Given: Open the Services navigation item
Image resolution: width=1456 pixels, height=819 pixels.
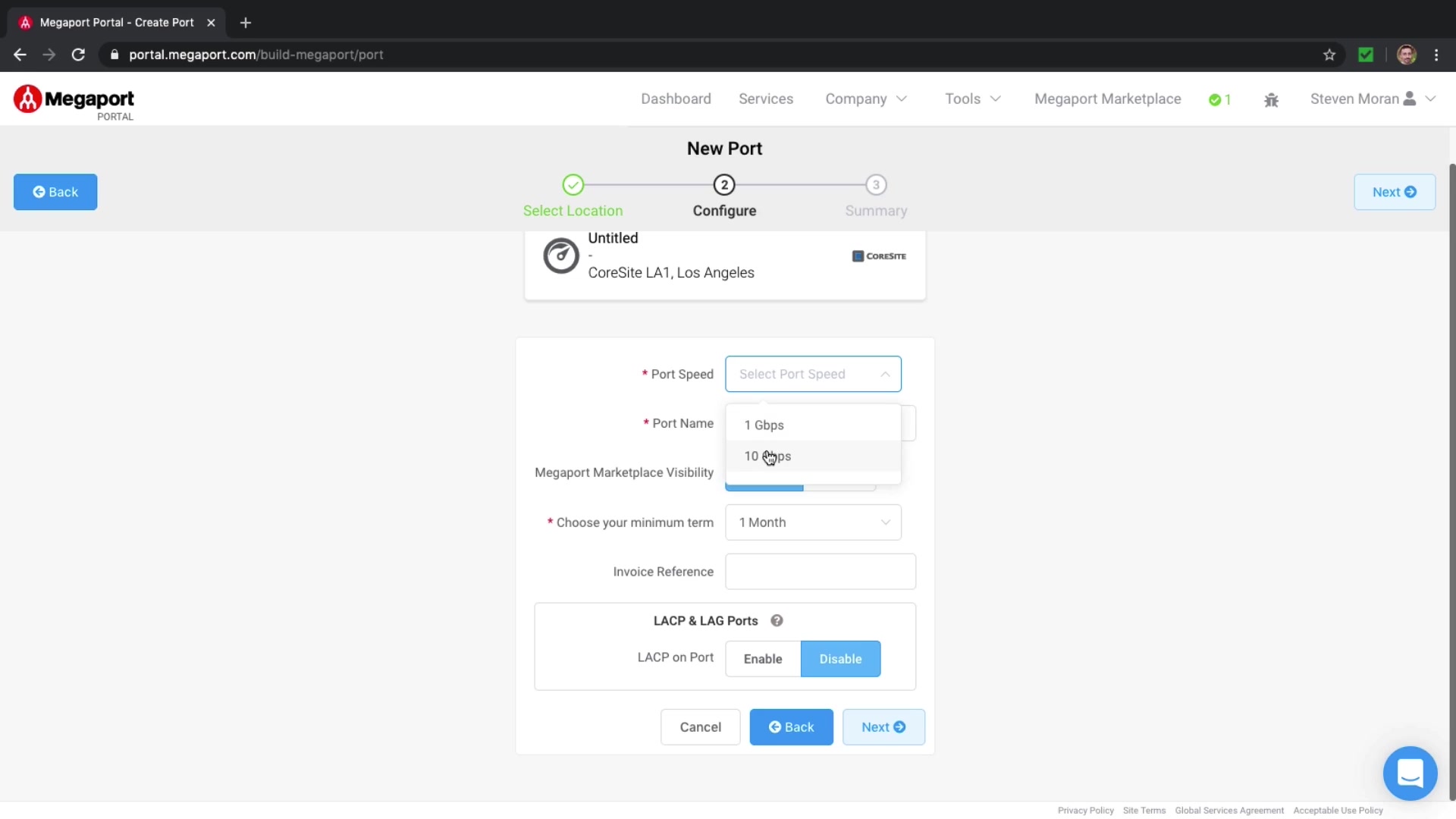Looking at the screenshot, I should pyautogui.click(x=765, y=99).
